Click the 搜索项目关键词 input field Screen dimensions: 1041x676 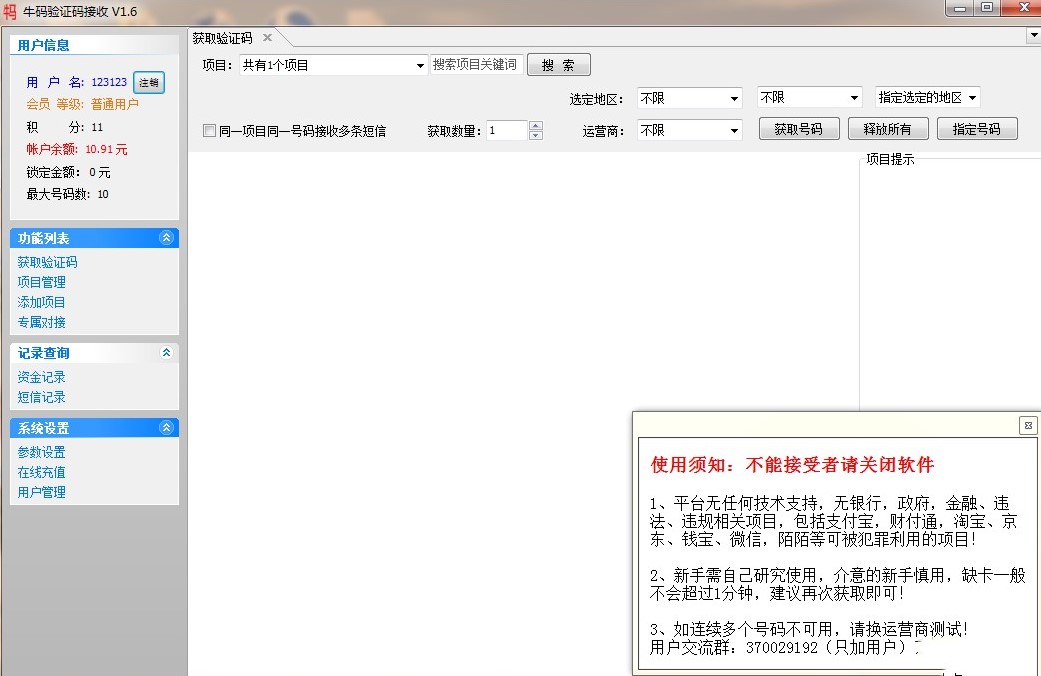[x=475, y=65]
